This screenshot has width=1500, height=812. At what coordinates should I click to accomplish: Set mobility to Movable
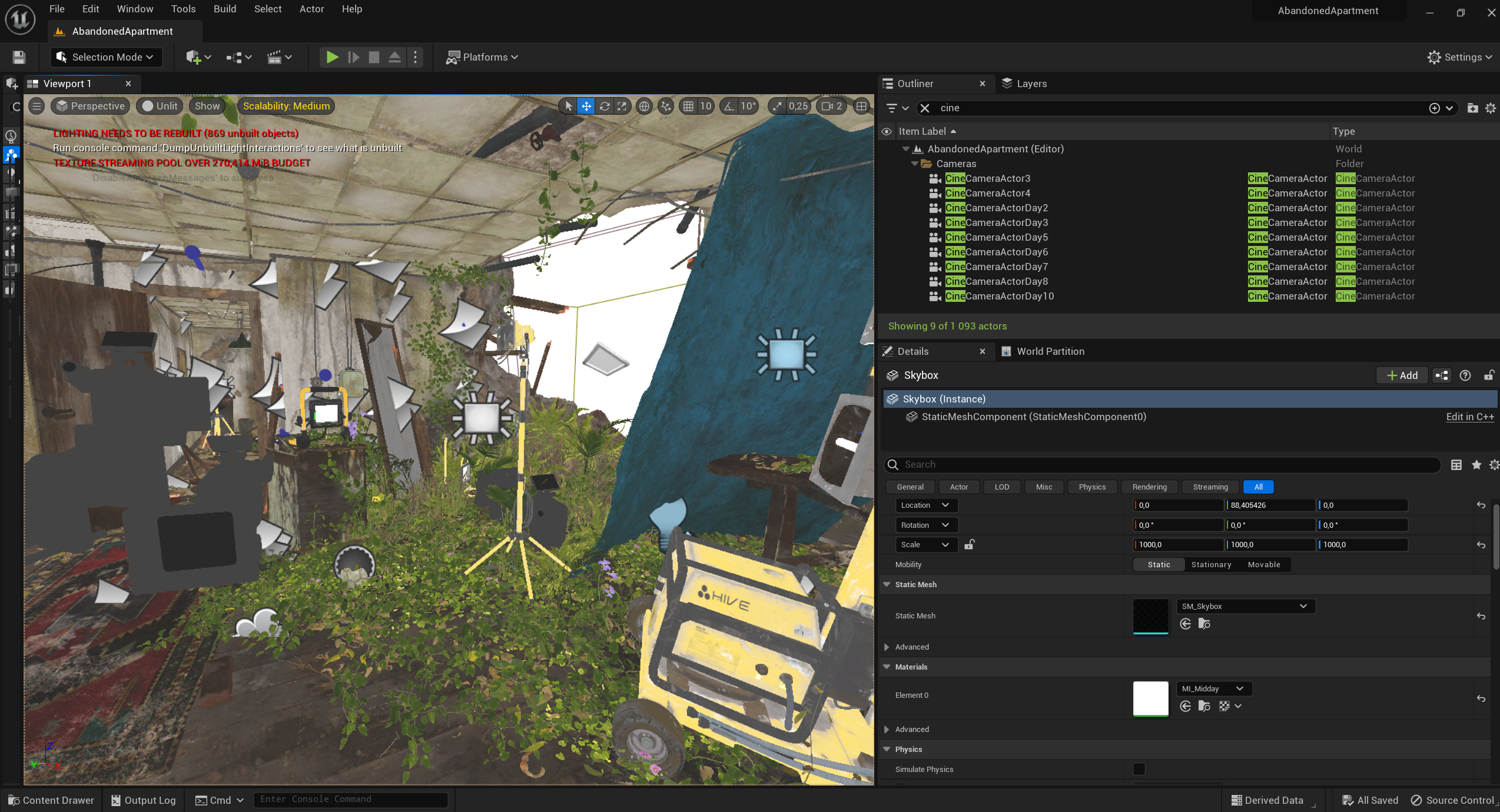click(1264, 564)
